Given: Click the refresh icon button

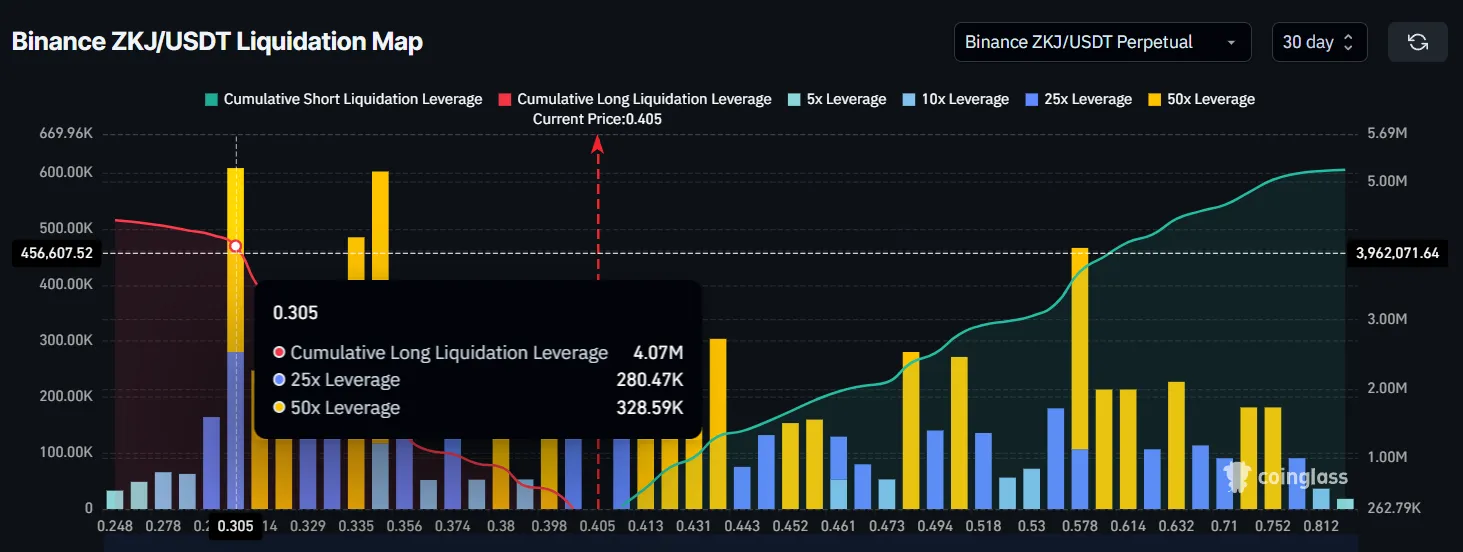Looking at the screenshot, I should (1417, 42).
